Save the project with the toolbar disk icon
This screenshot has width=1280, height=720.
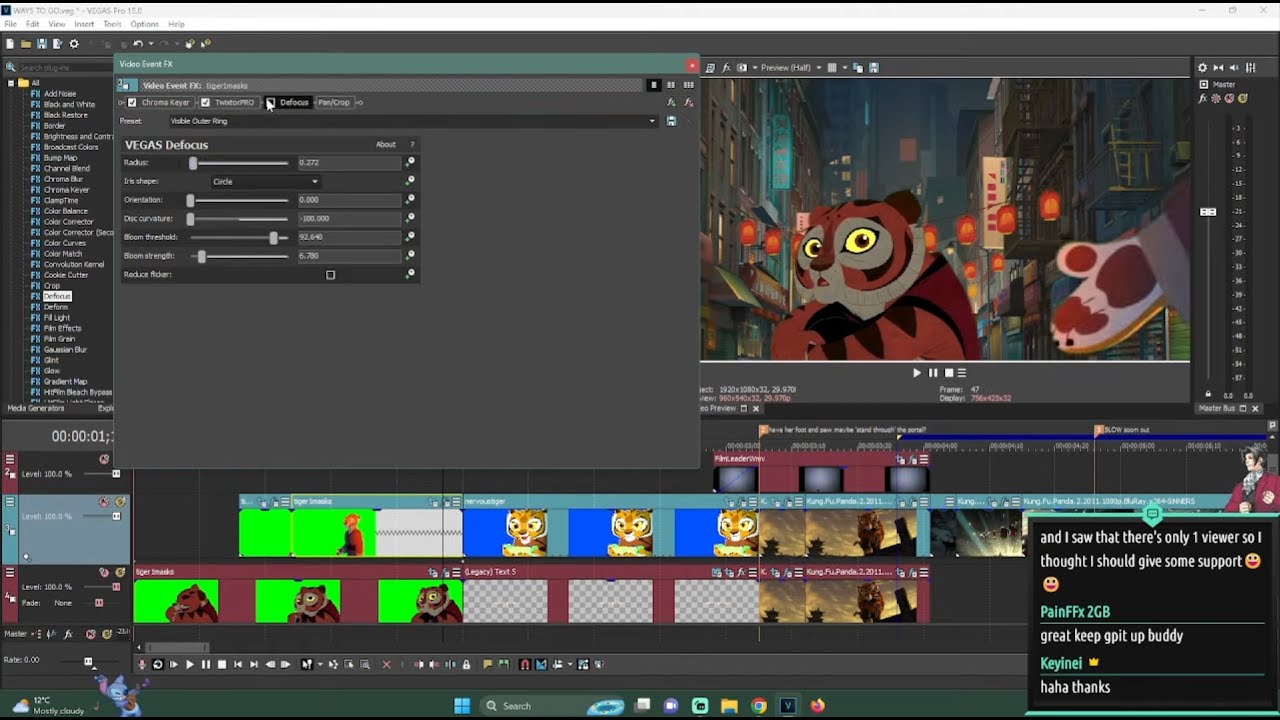click(x=42, y=44)
